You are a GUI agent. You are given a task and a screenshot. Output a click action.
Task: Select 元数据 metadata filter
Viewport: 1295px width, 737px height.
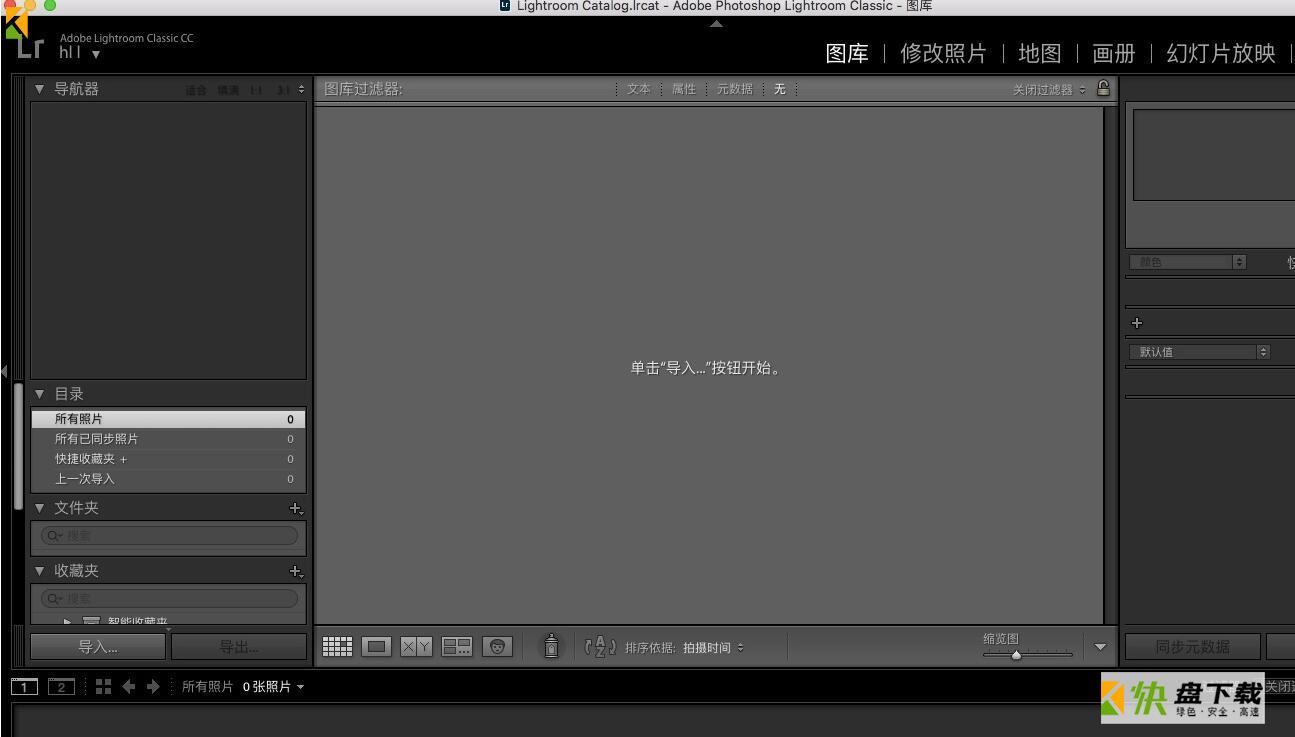click(x=735, y=90)
